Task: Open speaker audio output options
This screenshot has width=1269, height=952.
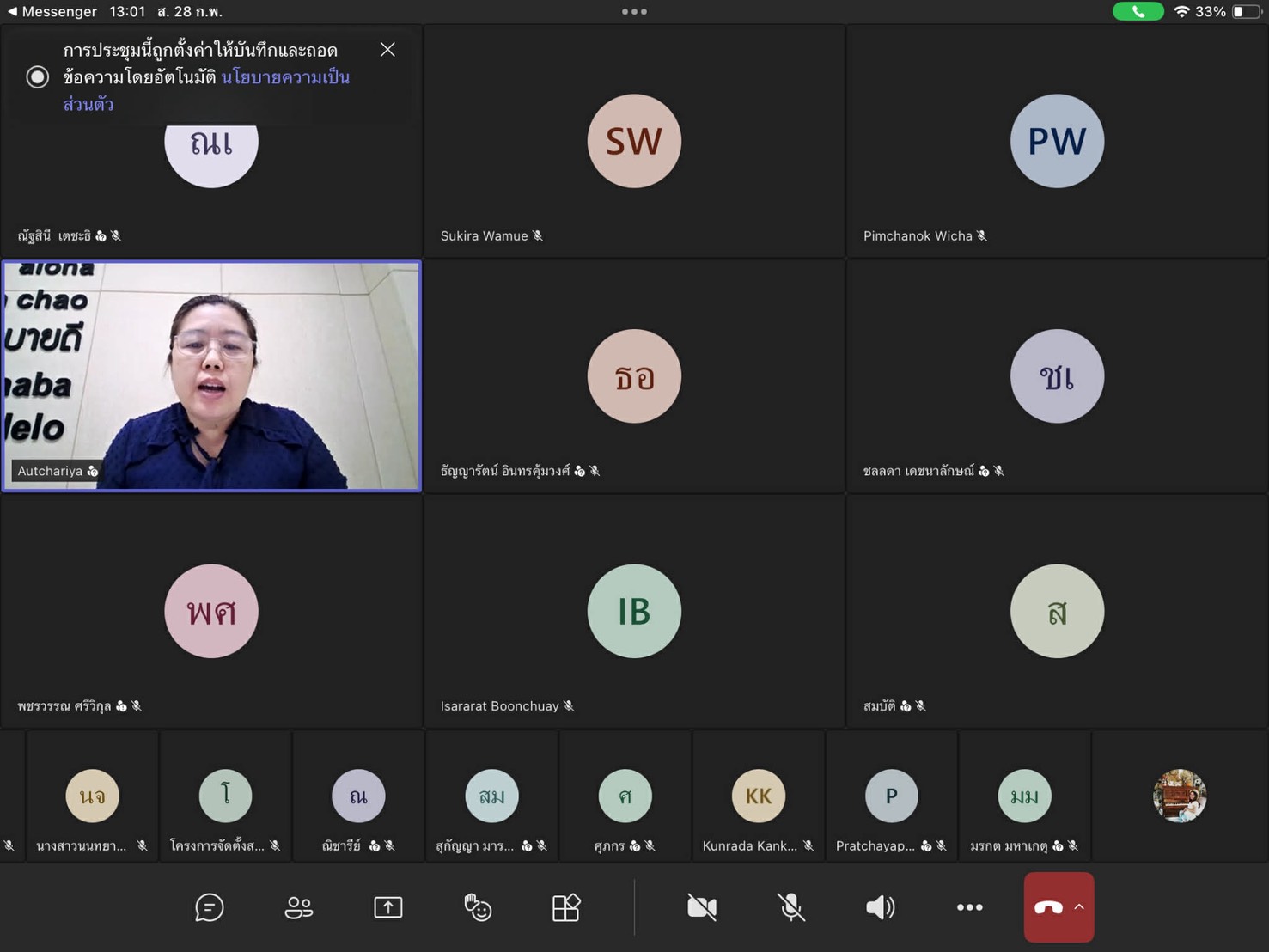Action: pyautogui.click(x=880, y=907)
